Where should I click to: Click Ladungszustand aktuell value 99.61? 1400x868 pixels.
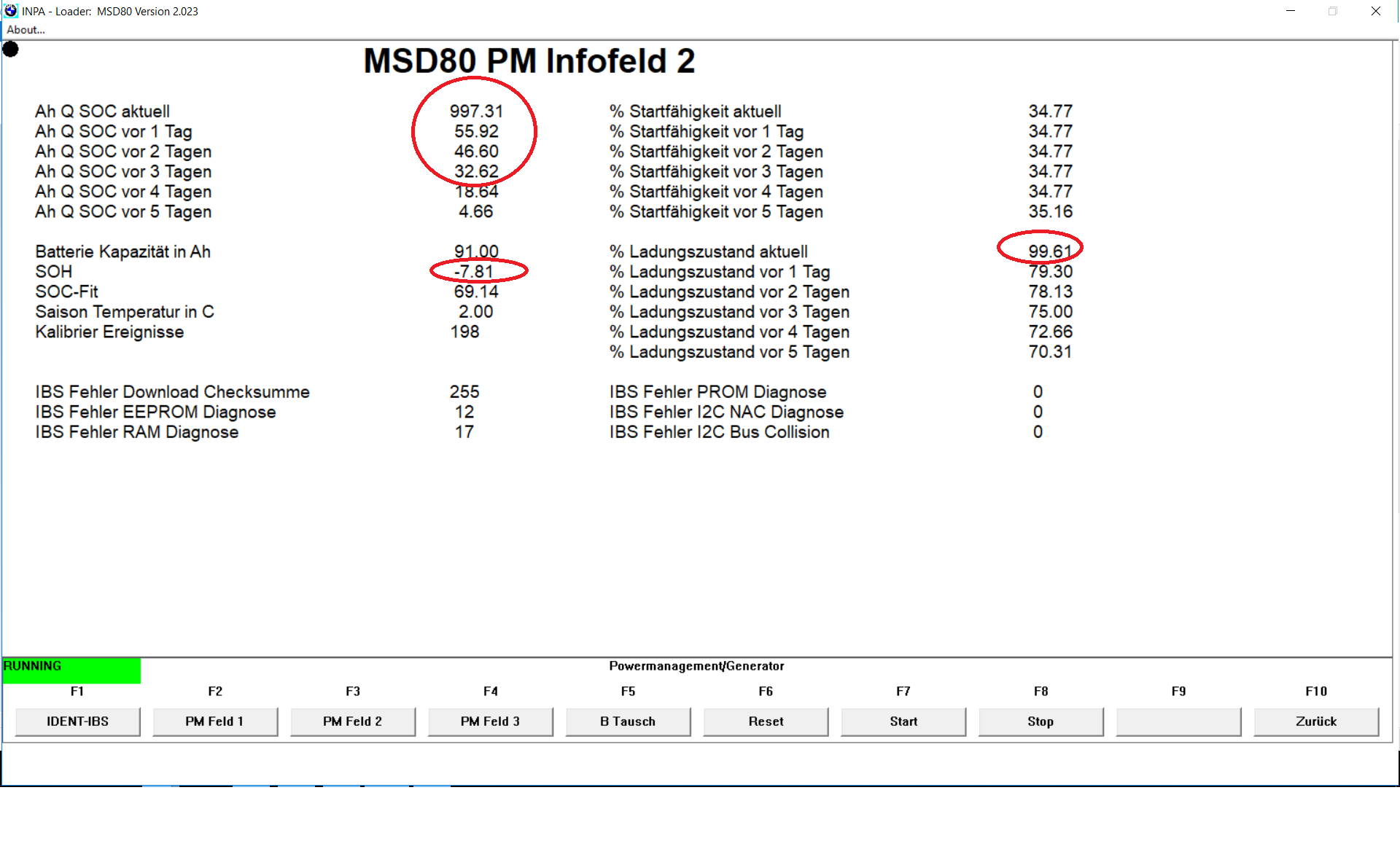coord(1050,251)
